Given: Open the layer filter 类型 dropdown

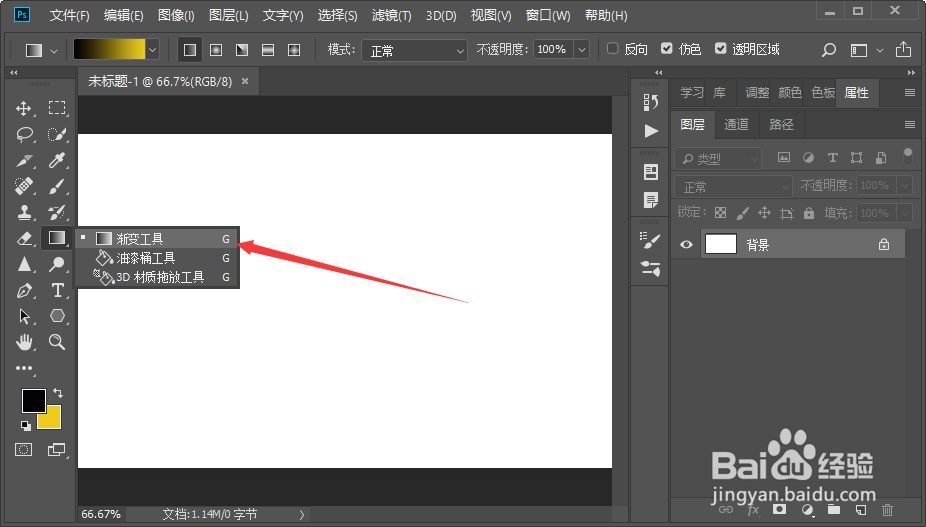Looking at the screenshot, I should [x=718, y=158].
